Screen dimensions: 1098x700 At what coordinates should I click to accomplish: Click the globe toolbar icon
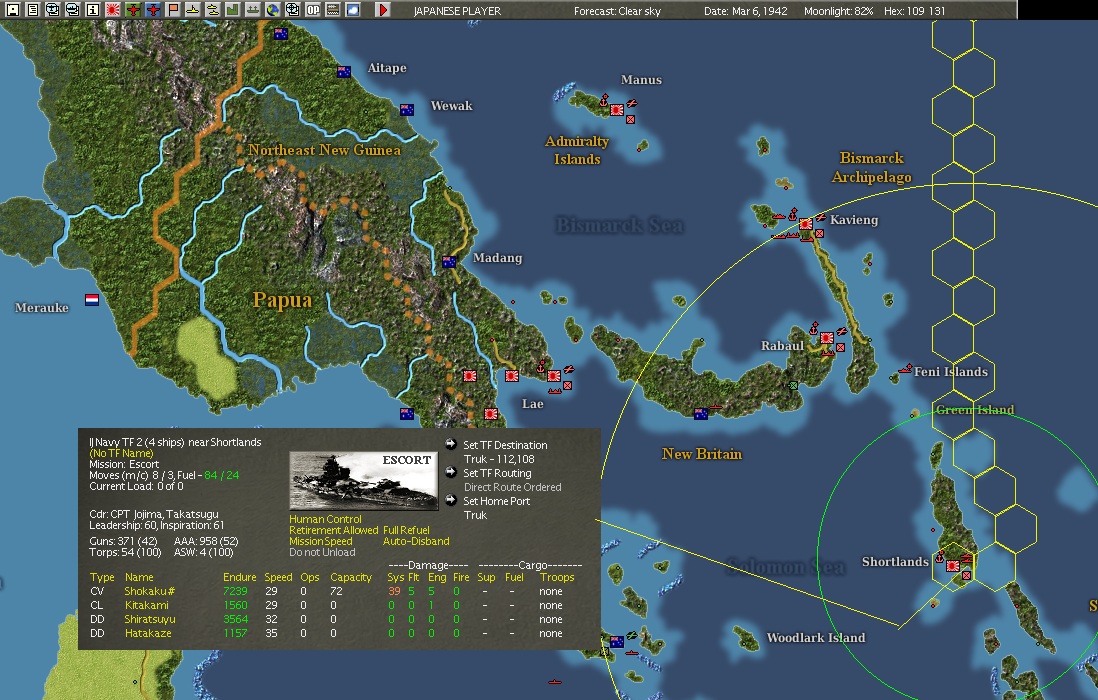[x=273, y=10]
